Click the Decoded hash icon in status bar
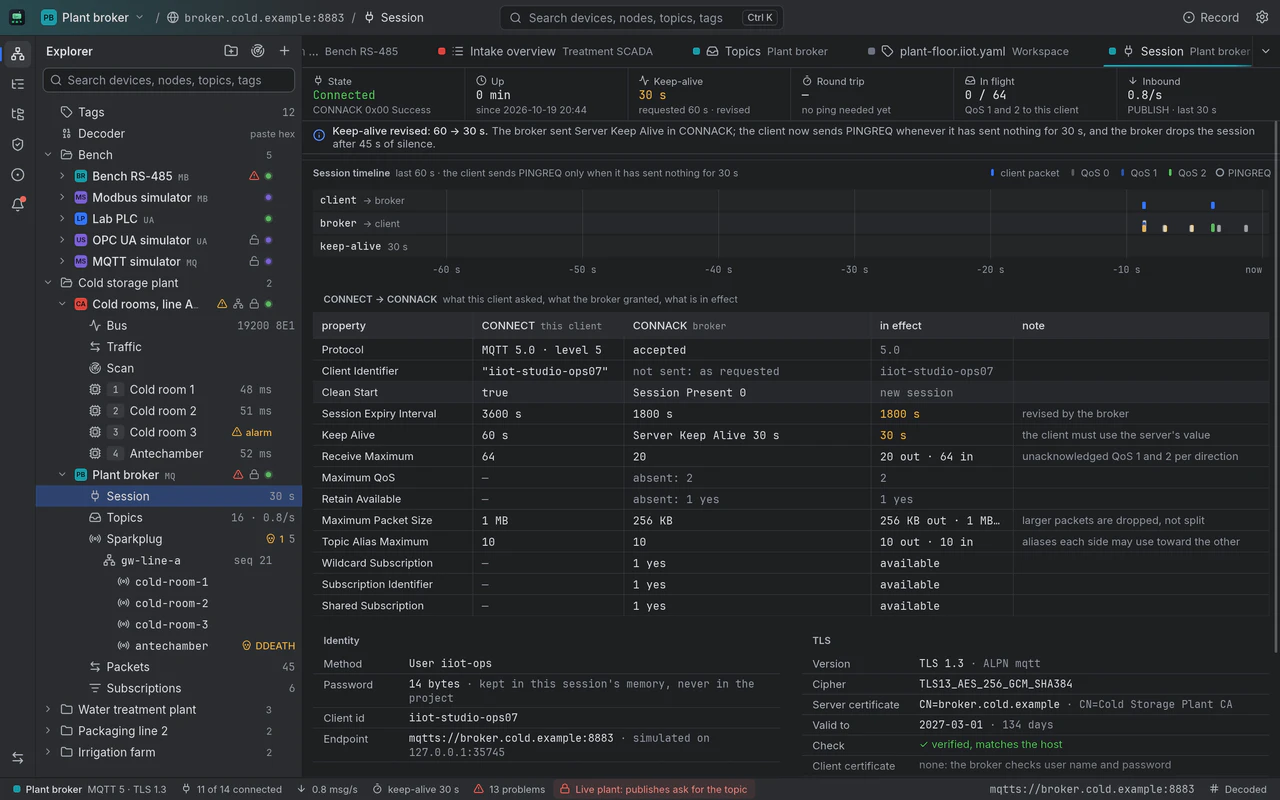The height and width of the screenshot is (800, 1280). [1238, 789]
